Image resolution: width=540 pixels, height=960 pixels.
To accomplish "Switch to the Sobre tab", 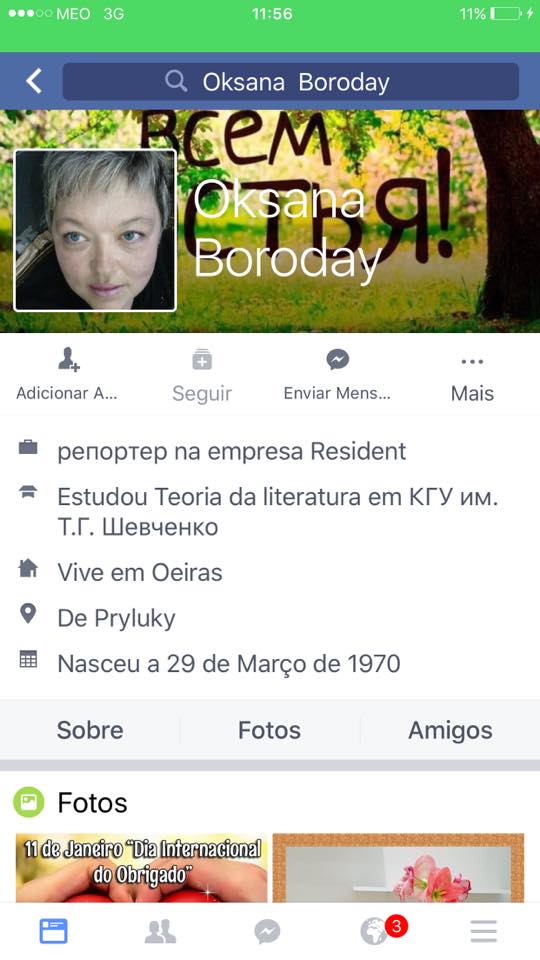I will pos(90,730).
